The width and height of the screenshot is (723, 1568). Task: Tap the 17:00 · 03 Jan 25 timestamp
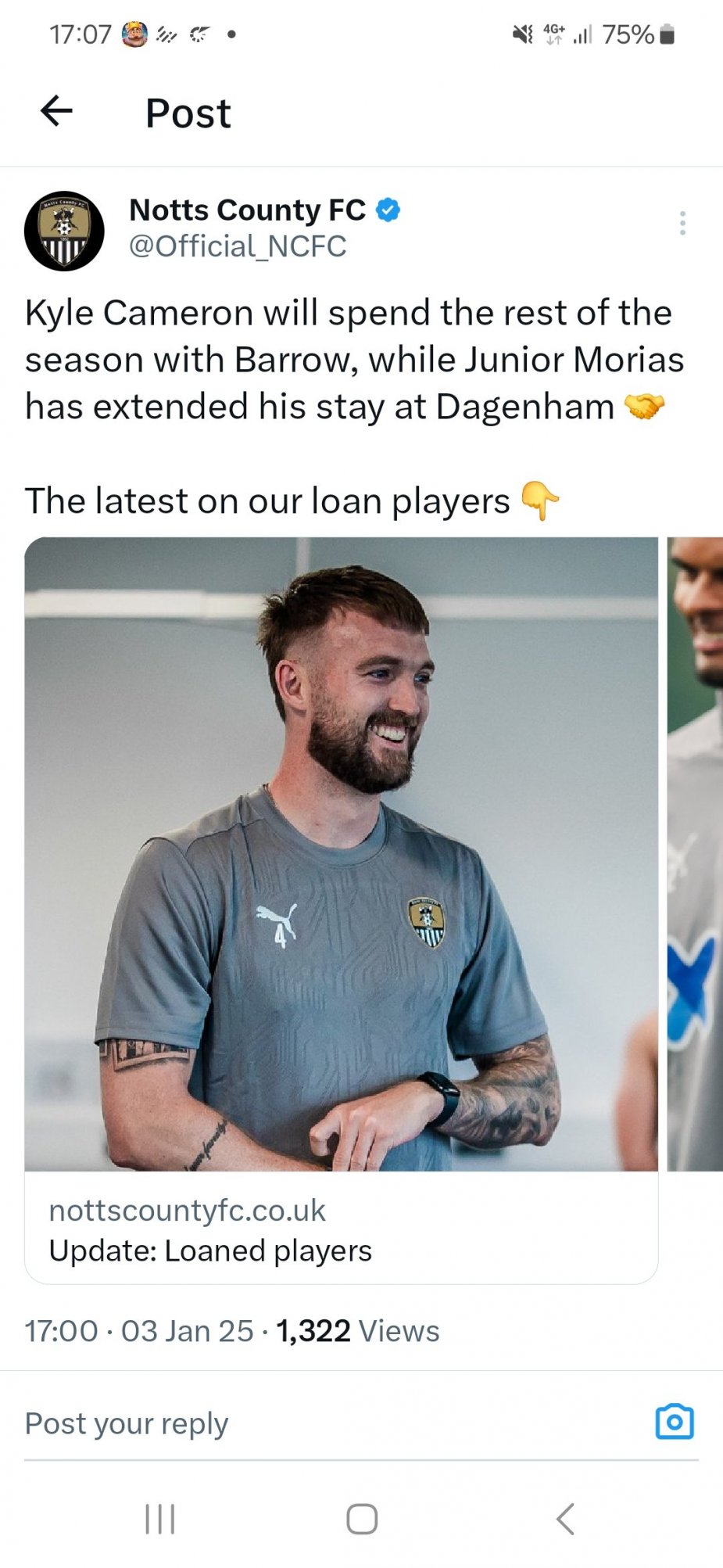click(139, 1331)
